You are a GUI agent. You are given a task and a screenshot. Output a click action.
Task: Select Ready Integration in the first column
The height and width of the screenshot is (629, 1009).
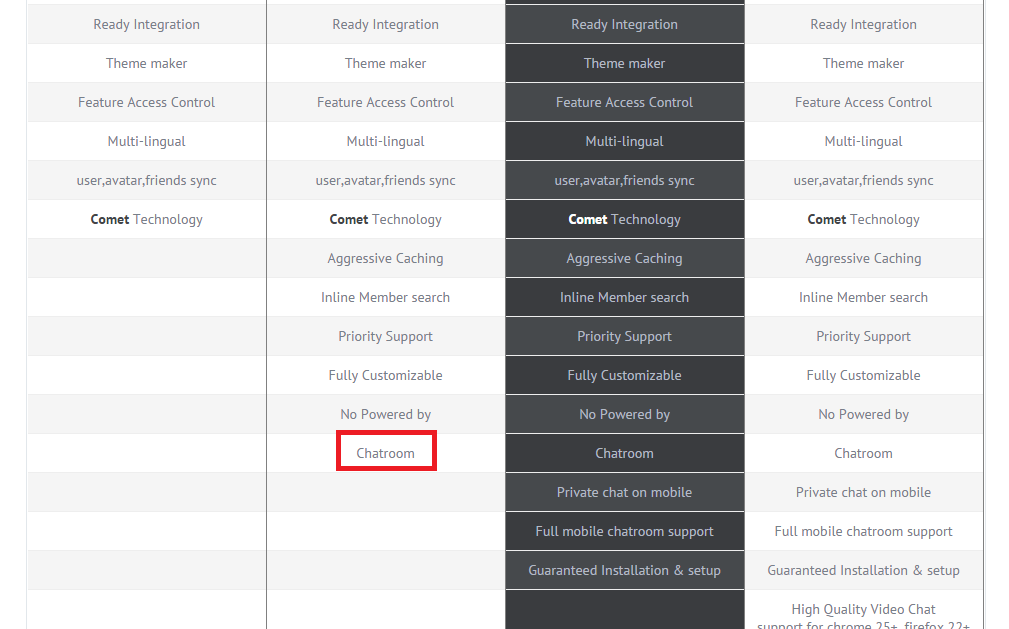(146, 24)
